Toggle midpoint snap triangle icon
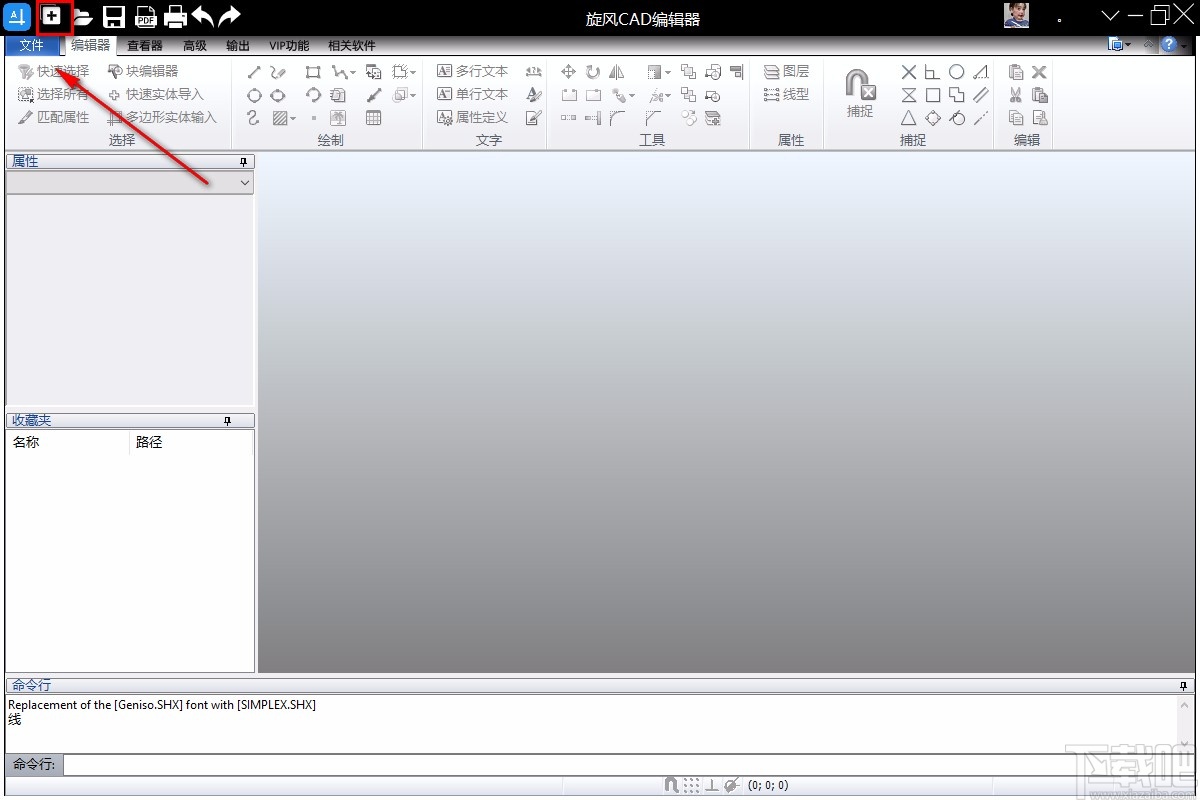 [908, 118]
